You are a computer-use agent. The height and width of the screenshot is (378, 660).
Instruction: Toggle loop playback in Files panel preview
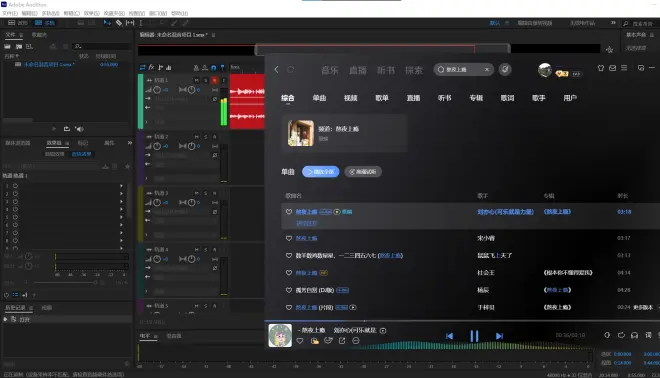(x=67, y=129)
